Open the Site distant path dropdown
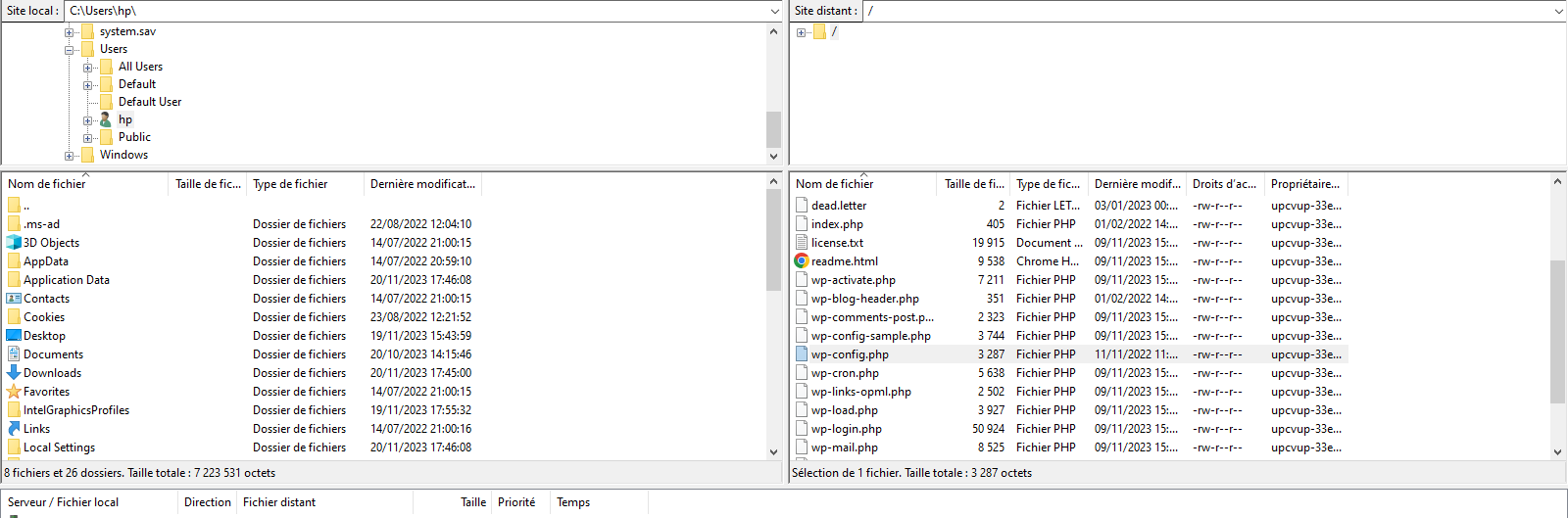The image size is (1568, 518). click(1558, 11)
